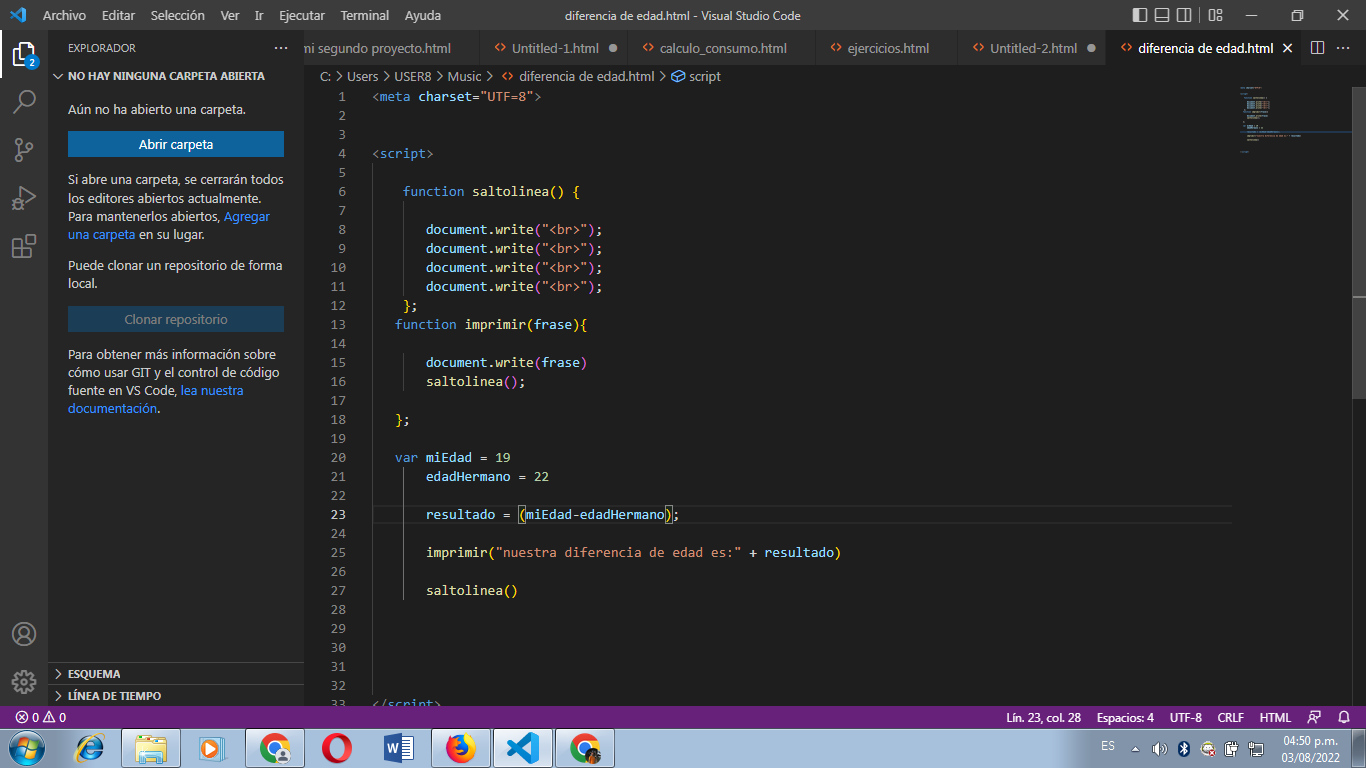Image resolution: width=1366 pixels, height=768 pixels.
Task: Go to line via Lín. 23, col. 28
Action: coord(1043,717)
